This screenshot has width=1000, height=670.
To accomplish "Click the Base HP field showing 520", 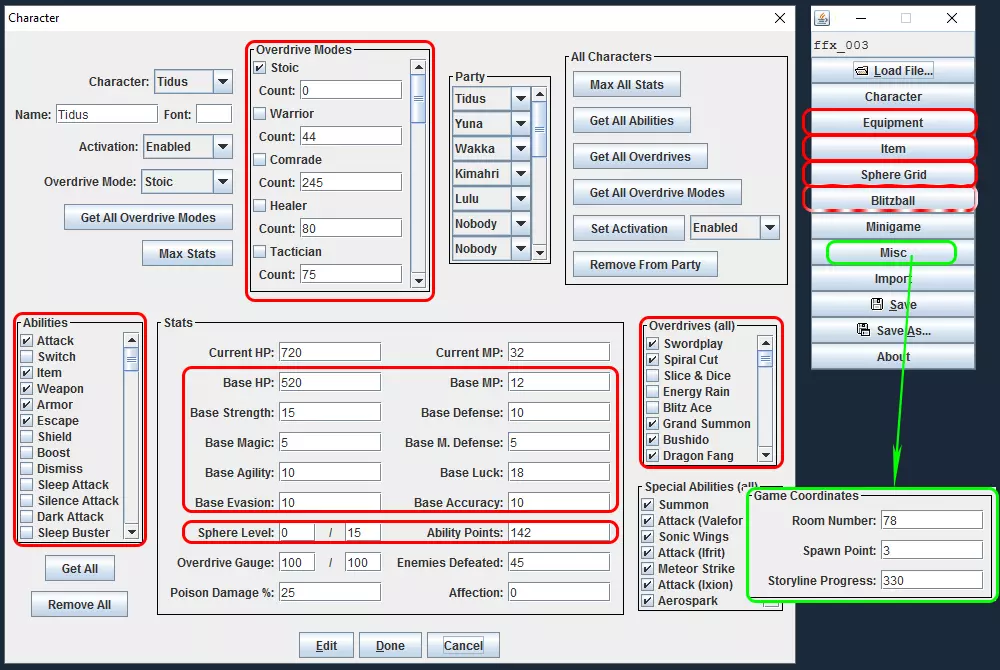I will (x=330, y=382).
